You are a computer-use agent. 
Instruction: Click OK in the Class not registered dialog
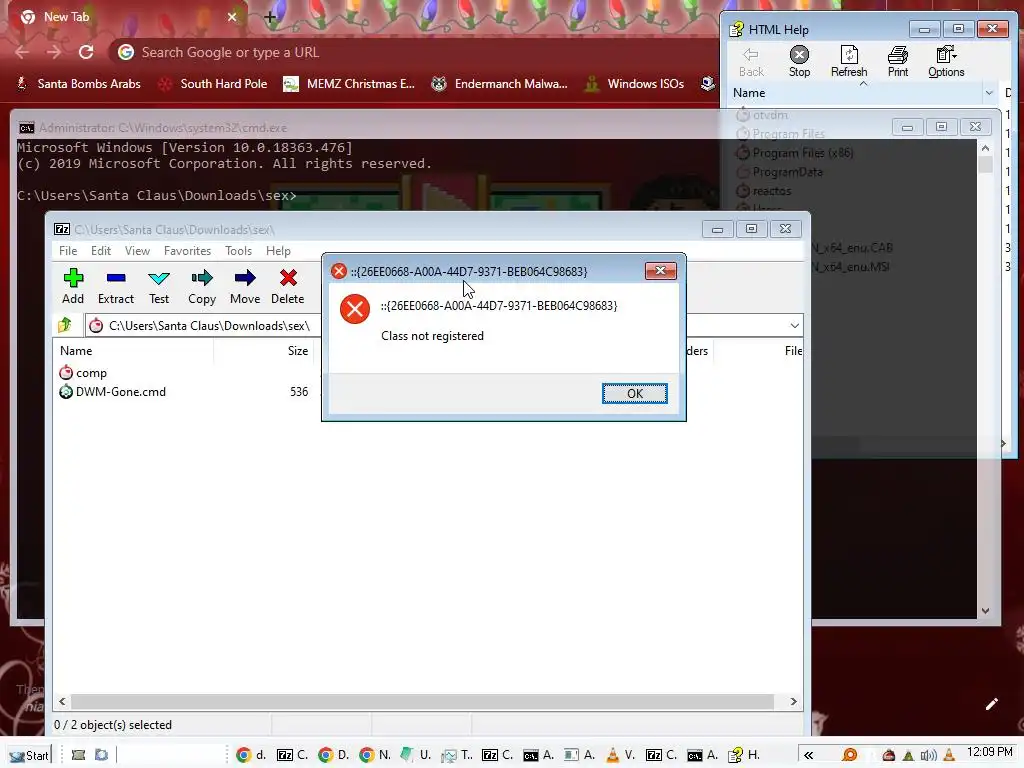point(635,394)
